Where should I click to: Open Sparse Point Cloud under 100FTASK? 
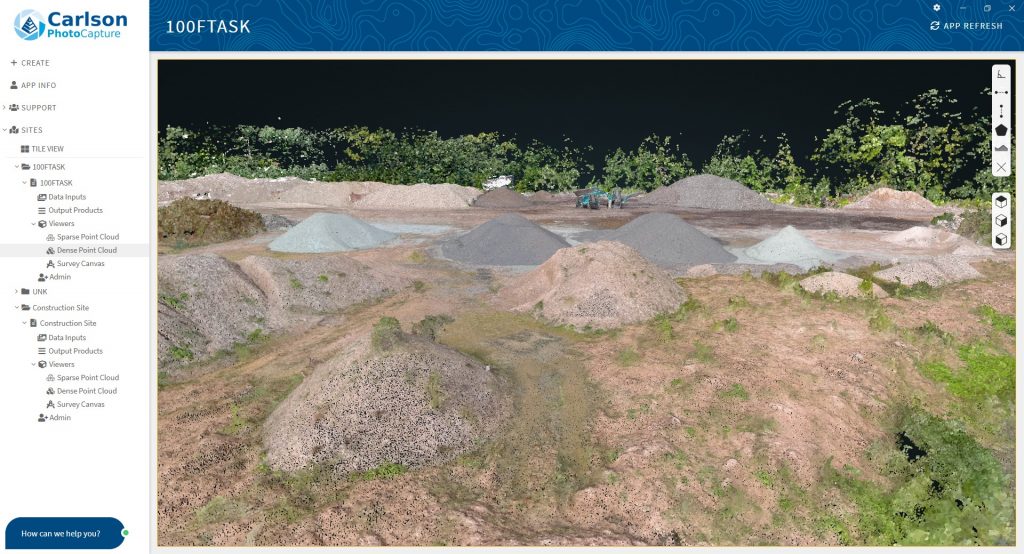87,237
